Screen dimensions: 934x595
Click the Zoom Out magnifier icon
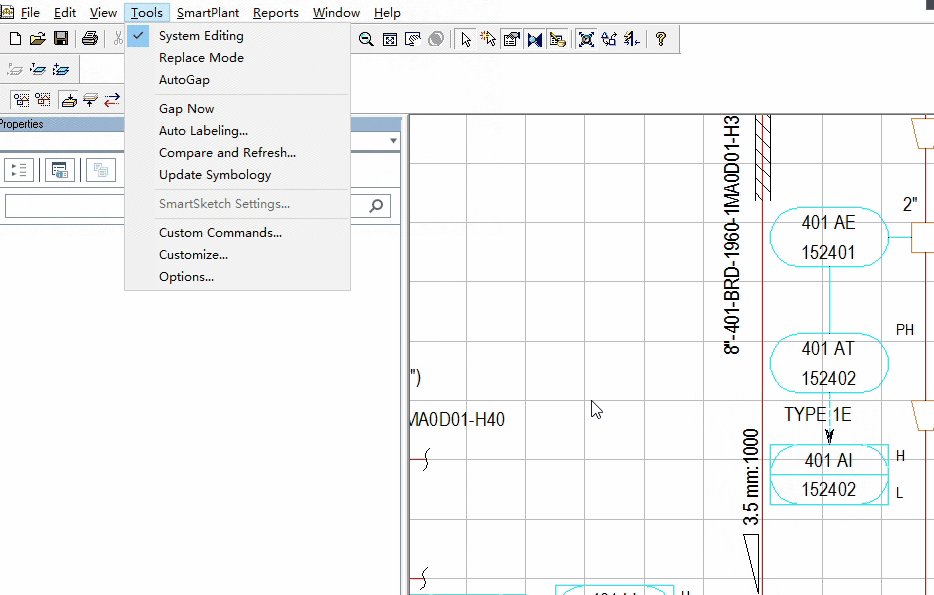[x=366, y=39]
